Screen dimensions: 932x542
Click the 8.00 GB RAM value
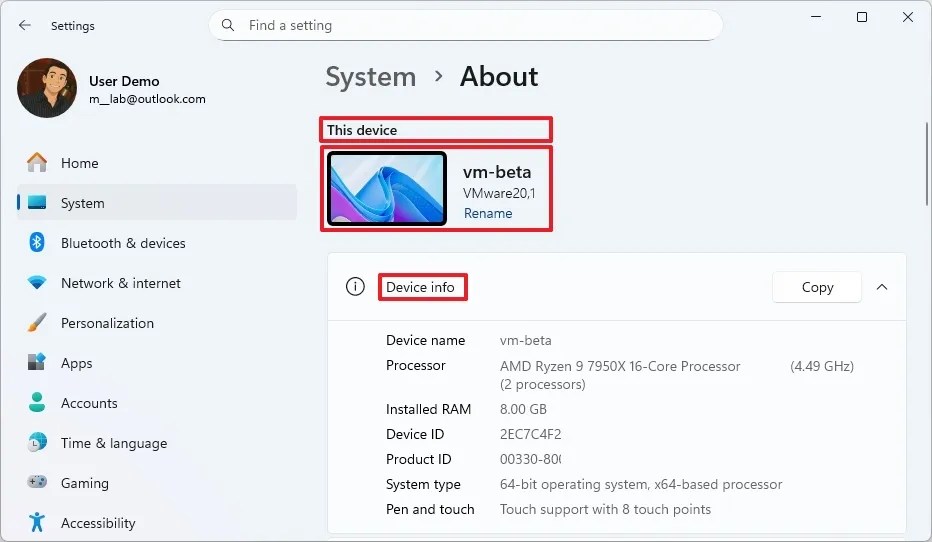click(x=523, y=409)
